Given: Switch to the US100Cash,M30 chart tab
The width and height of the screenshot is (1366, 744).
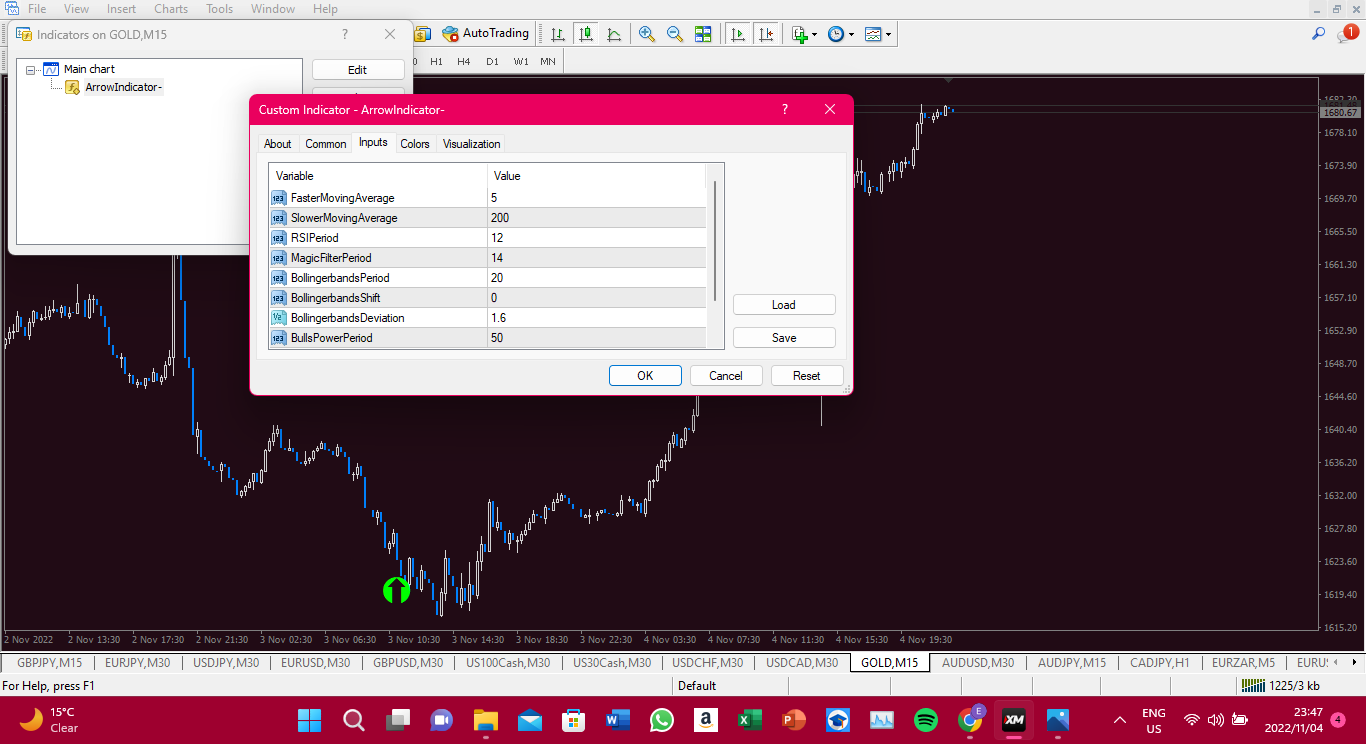Looking at the screenshot, I should click(x=508, y=662).
